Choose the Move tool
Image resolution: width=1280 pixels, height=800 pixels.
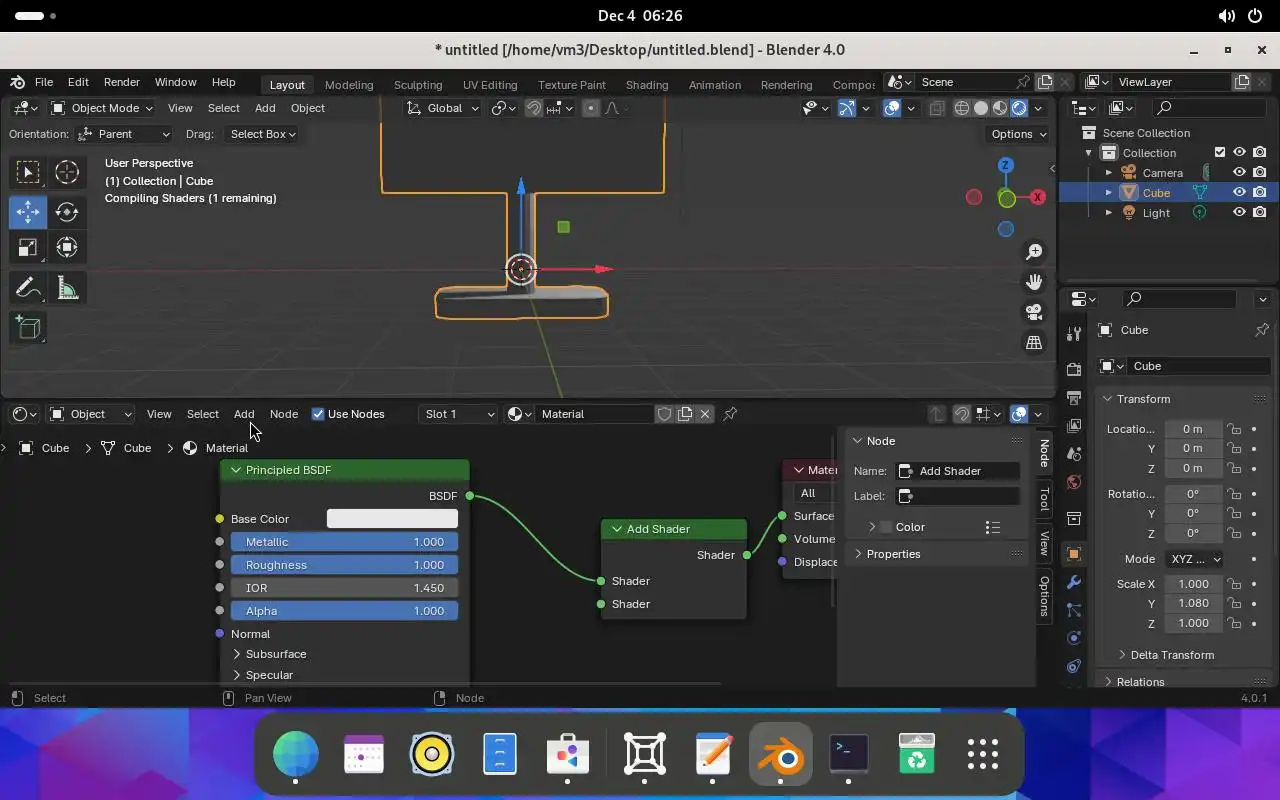[28, 211]
